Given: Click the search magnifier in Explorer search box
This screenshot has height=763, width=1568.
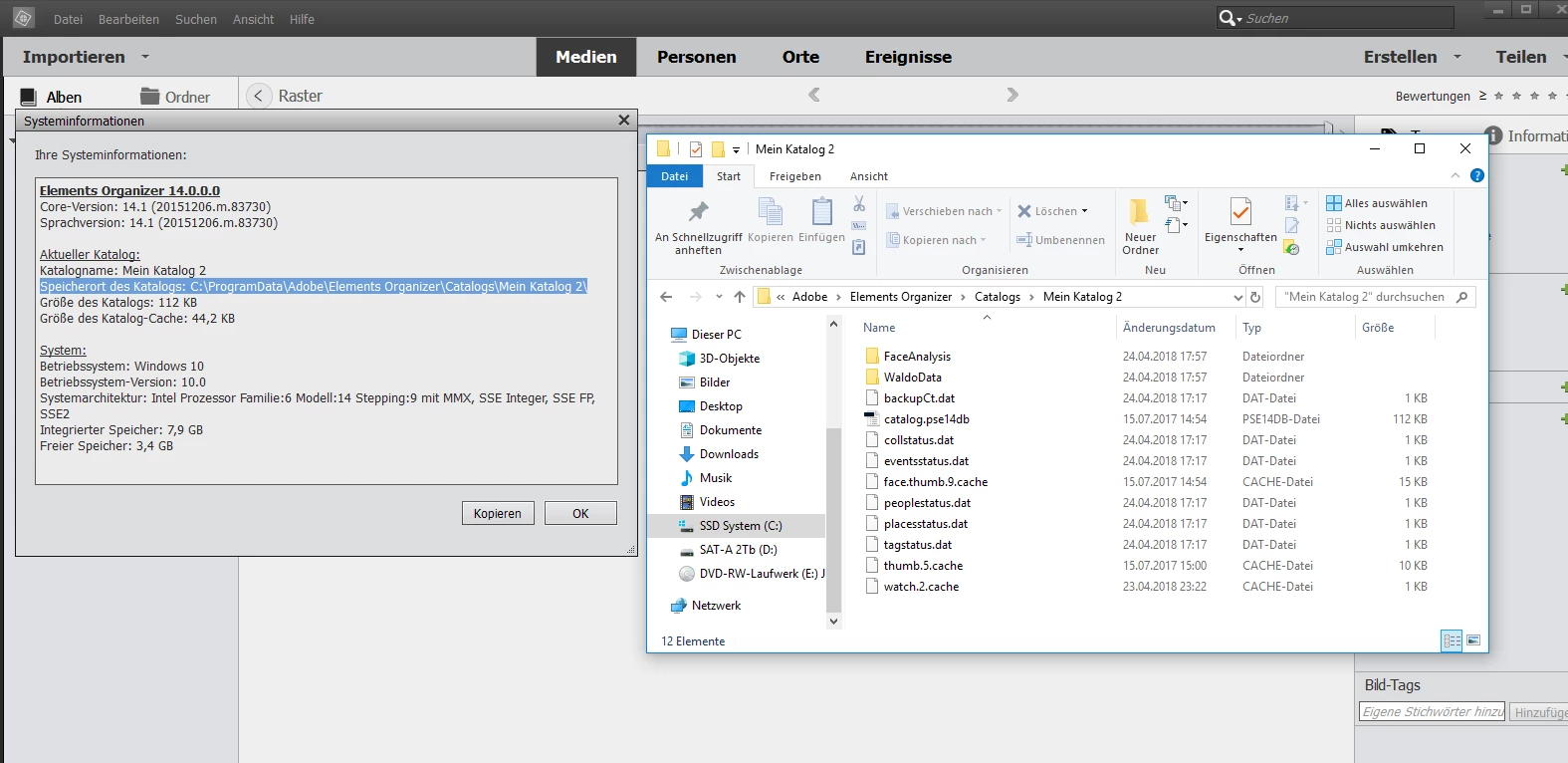Looking at the screenshot, I should (x=1461, y=297).
